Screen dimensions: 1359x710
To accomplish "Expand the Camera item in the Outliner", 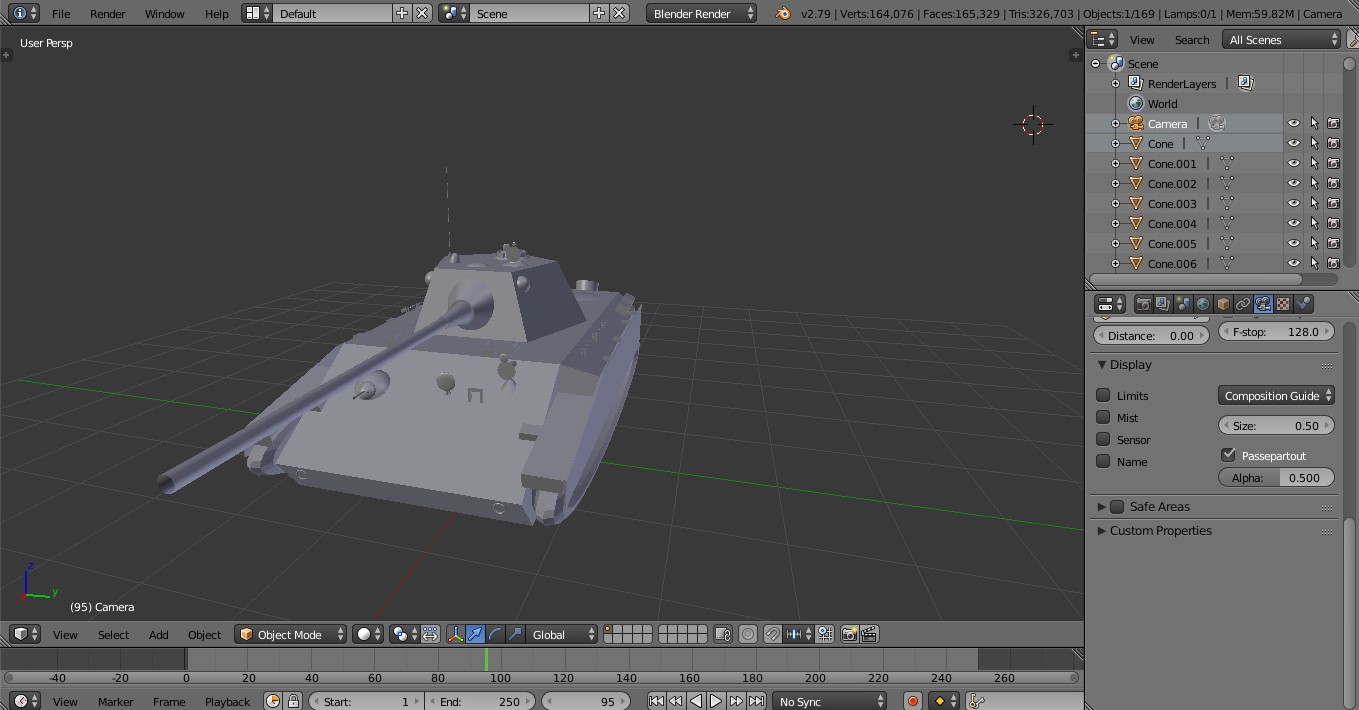I will [1114, 122].
